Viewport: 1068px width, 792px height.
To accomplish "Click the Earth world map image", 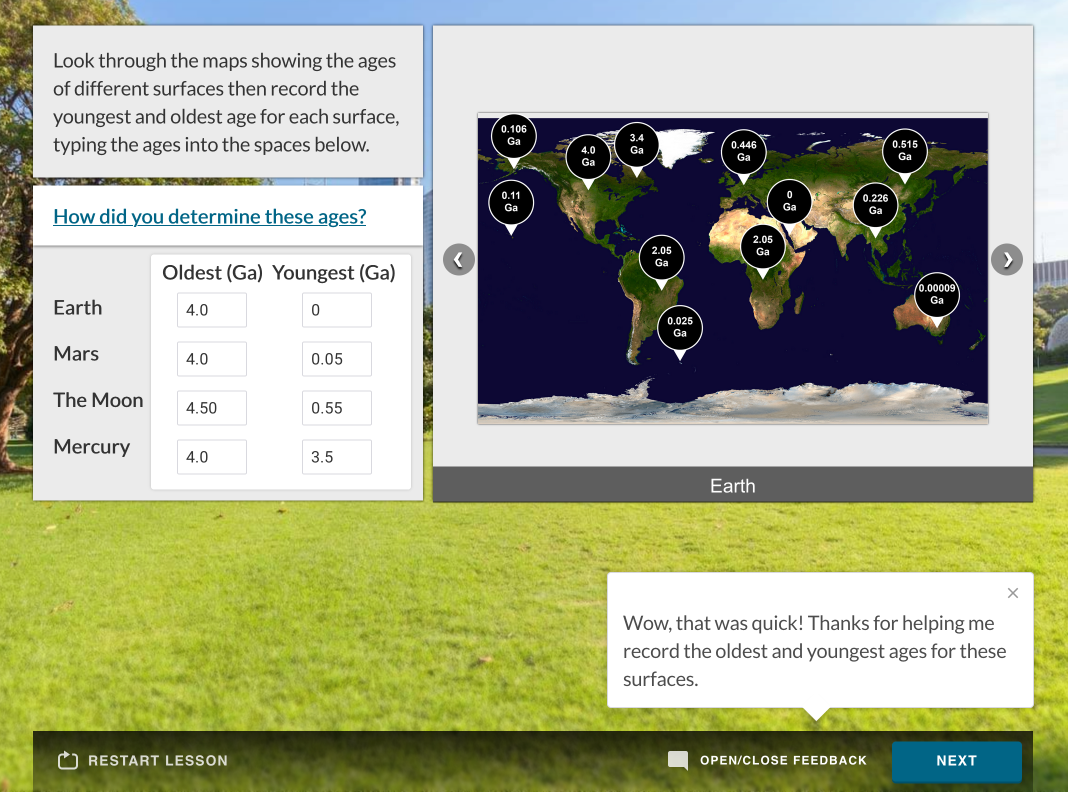I will point(733,268).
